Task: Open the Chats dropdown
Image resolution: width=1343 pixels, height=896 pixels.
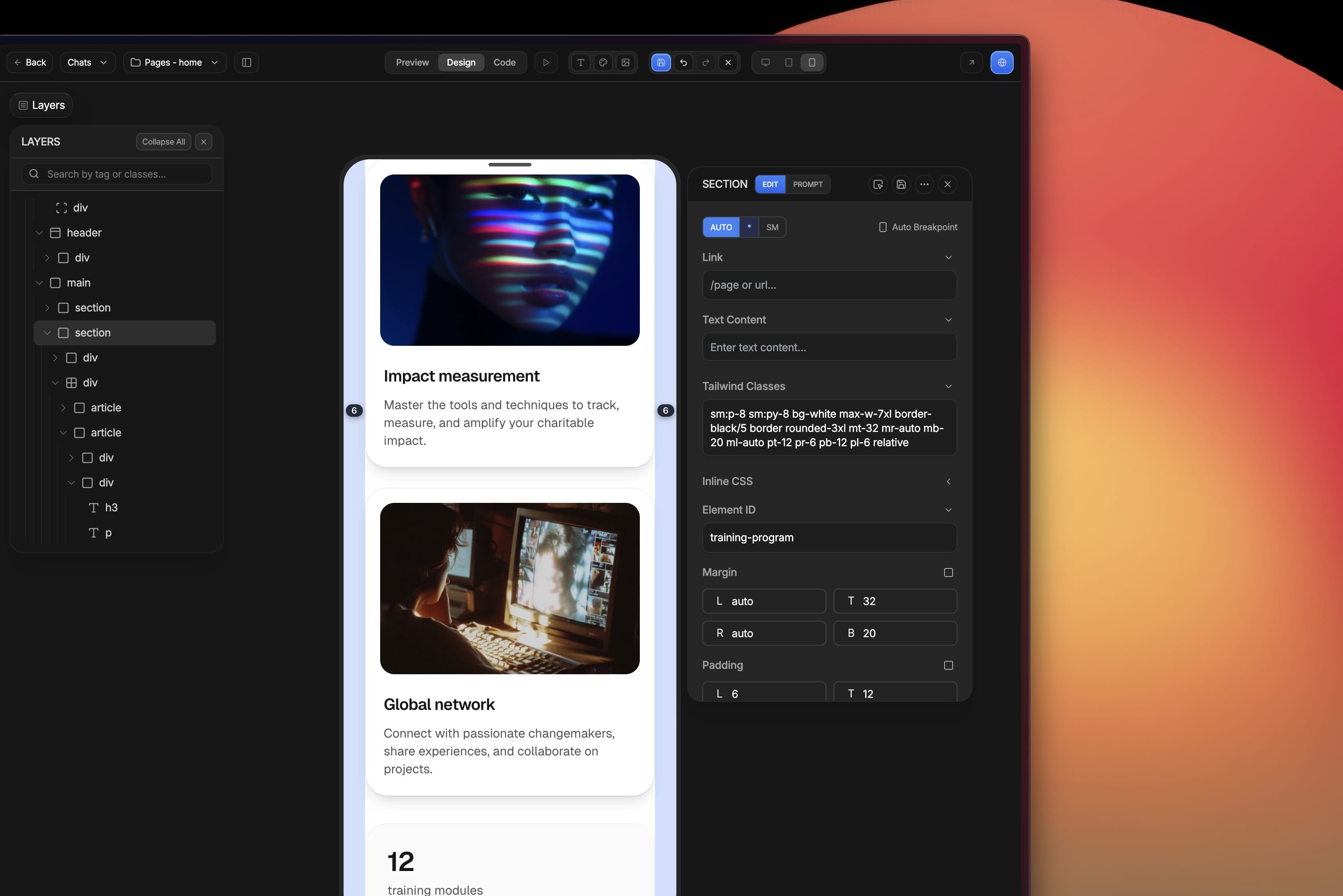Action: click(87, 62)
